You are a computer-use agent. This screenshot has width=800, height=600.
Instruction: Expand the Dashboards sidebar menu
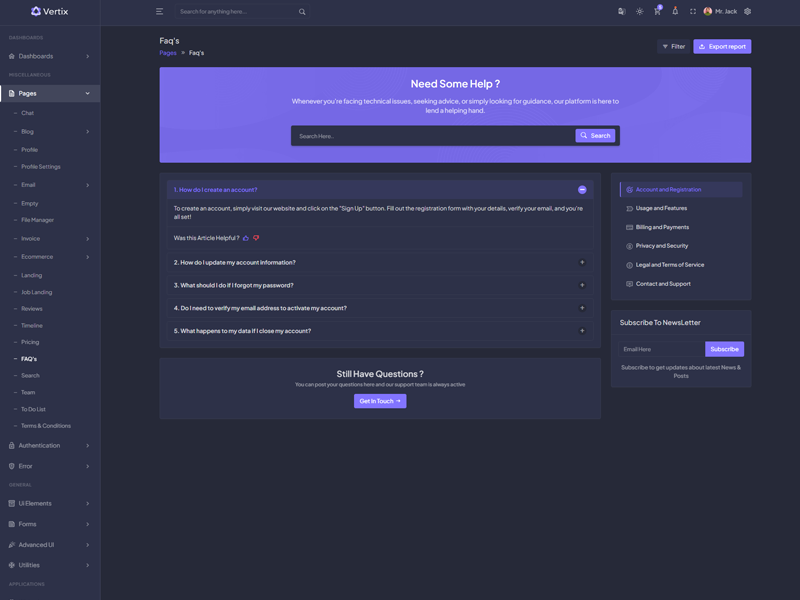(50, 56)
